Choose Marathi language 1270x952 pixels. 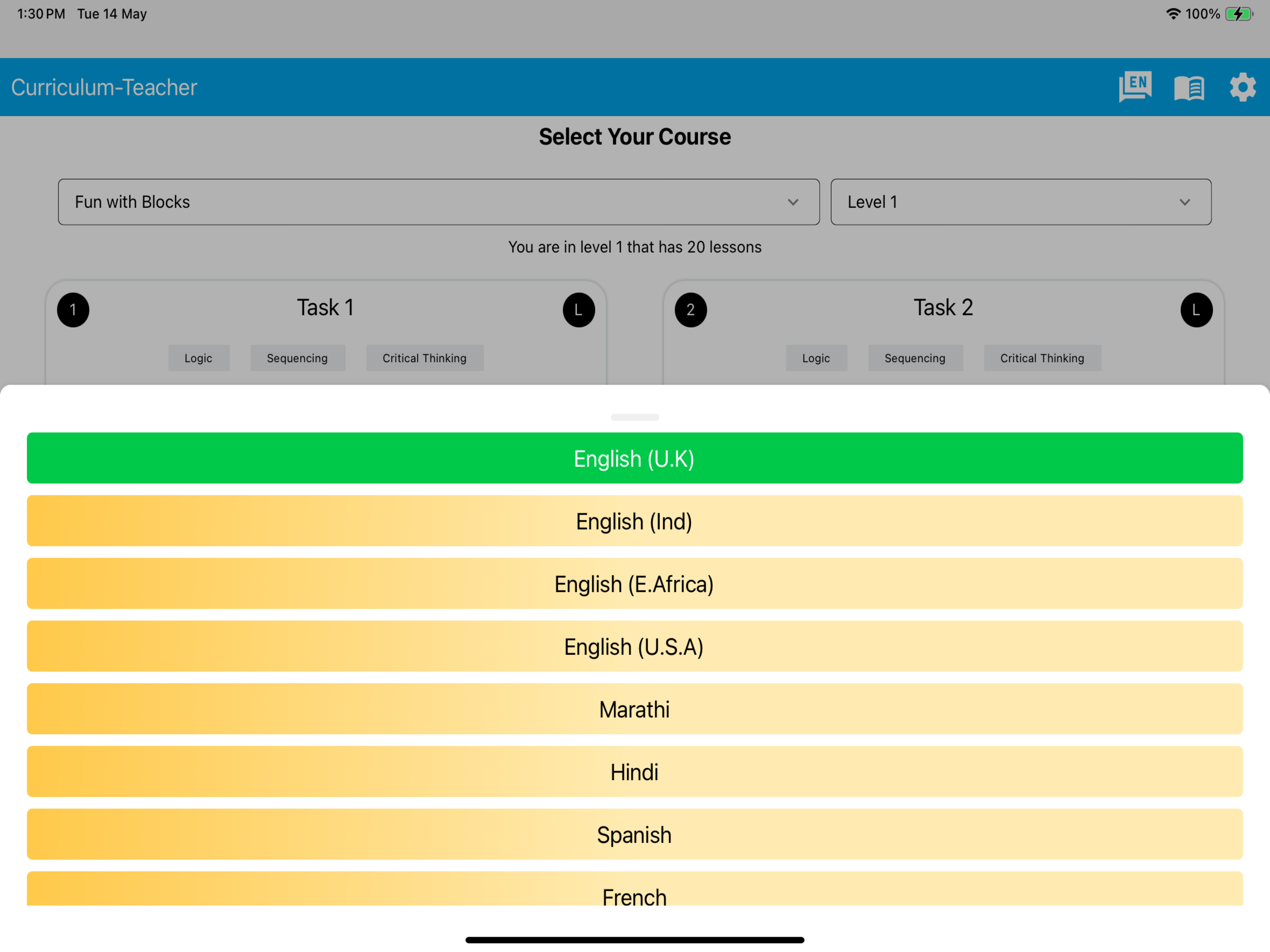click(635, 708)
